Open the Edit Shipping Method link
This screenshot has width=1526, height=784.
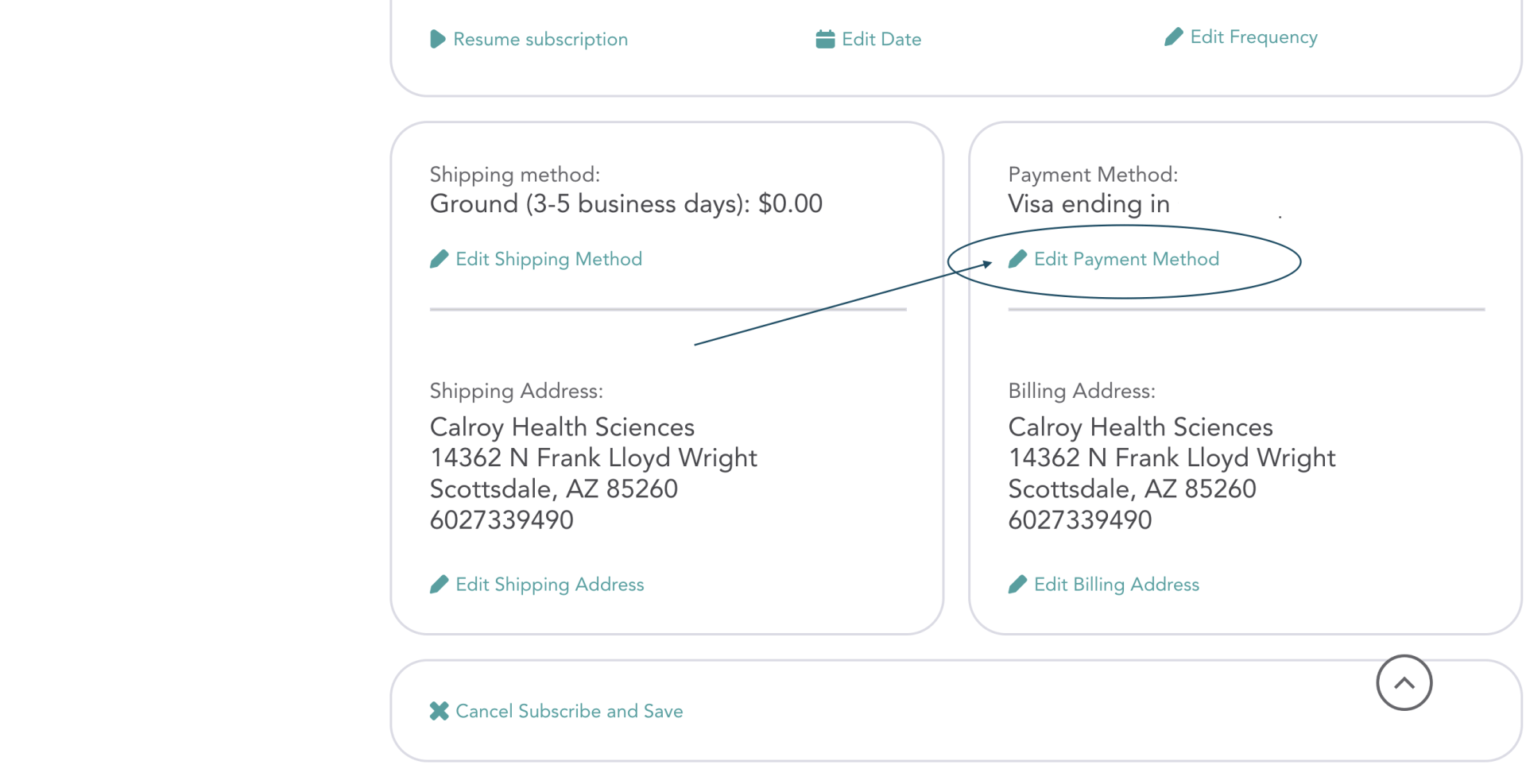point(548,259)
